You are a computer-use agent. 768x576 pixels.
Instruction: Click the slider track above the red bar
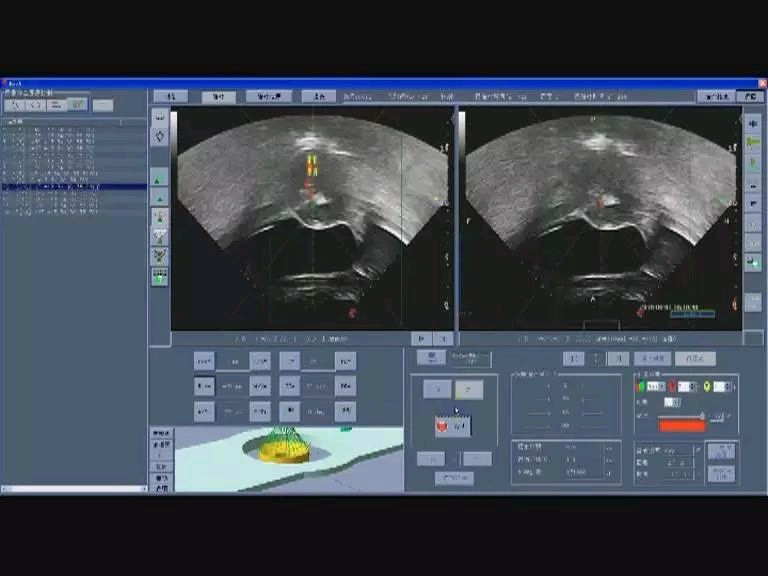tap(680, 415)
